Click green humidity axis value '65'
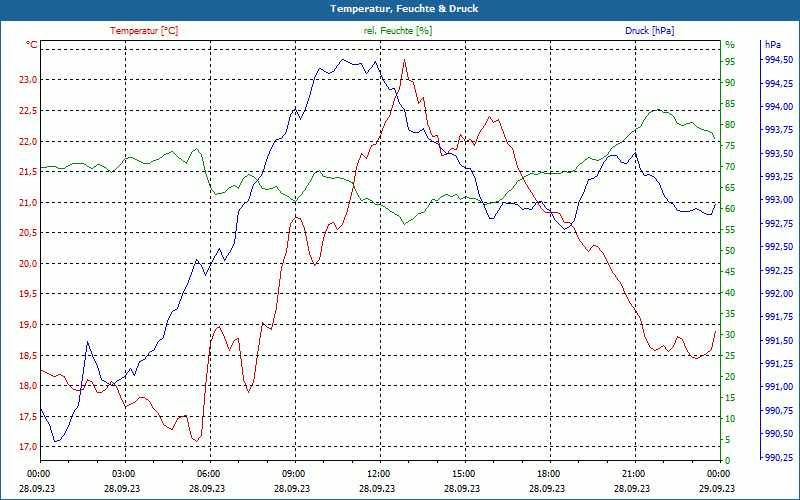Image resolution: width=800 pixels, height=500 pixels. 730,188
